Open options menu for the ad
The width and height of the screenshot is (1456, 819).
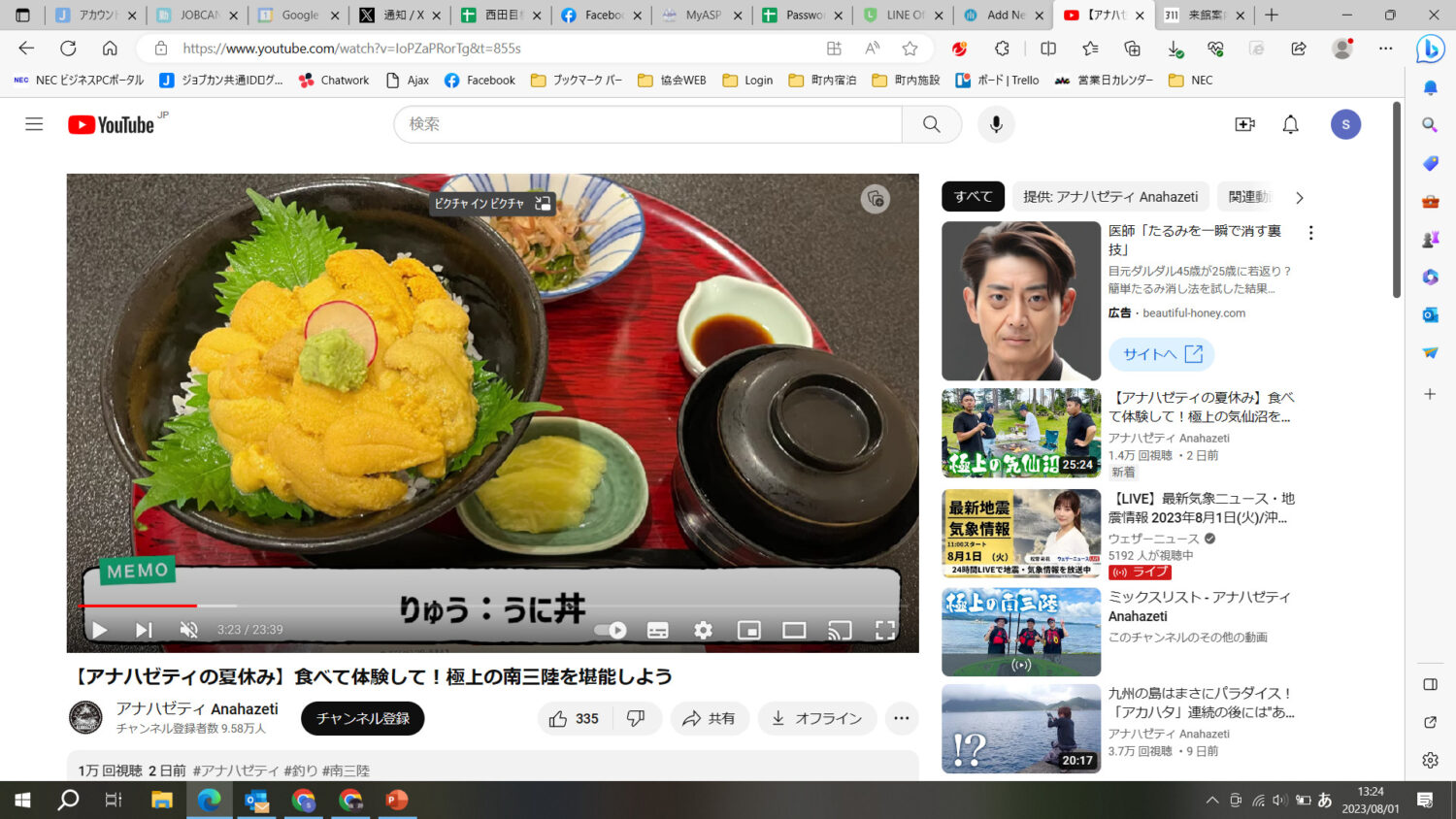[x=1310, y=233]
